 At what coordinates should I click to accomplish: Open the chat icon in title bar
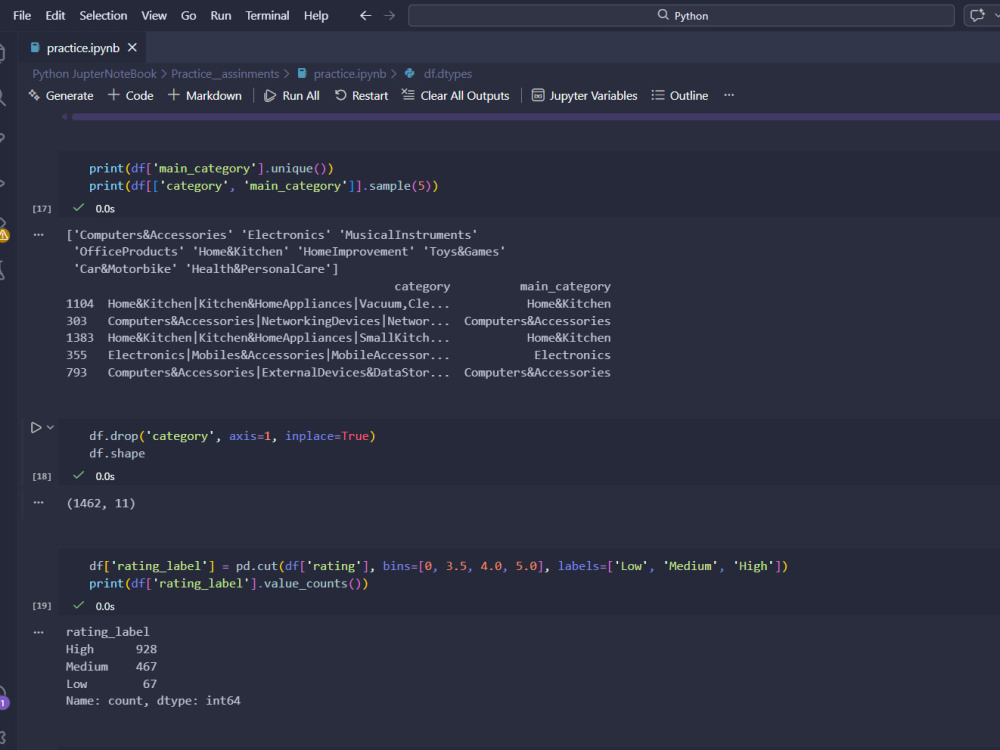[977, 15]
